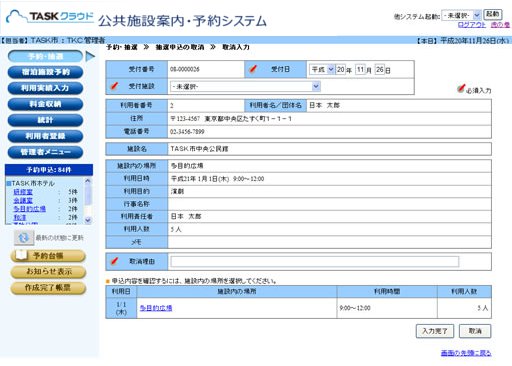Click the 起動 button
The height and width of the screenshot is (366, 512).
tap(492, 14)
